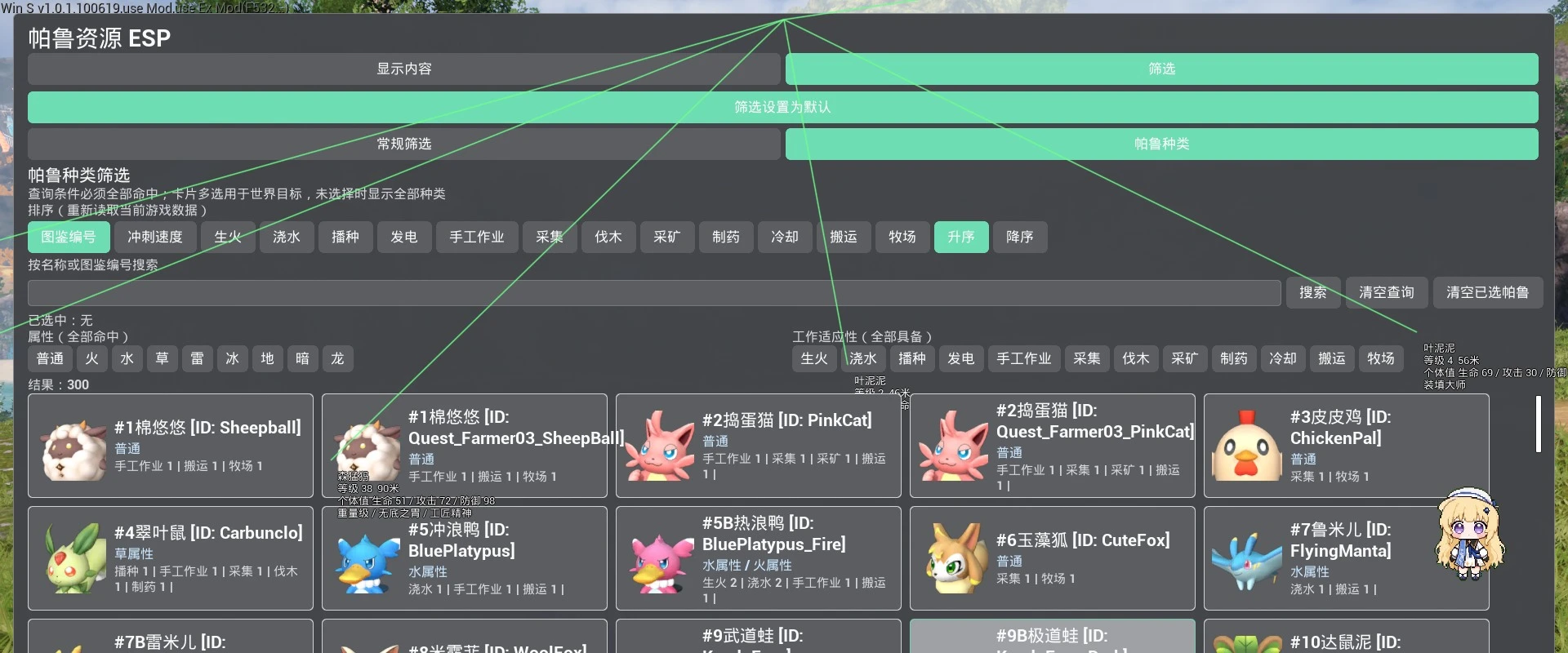Toggle 浇水 under 工作适应性
Image resolution: width=1568 pixels, height=653 pixels.
[x=863, y=359]
